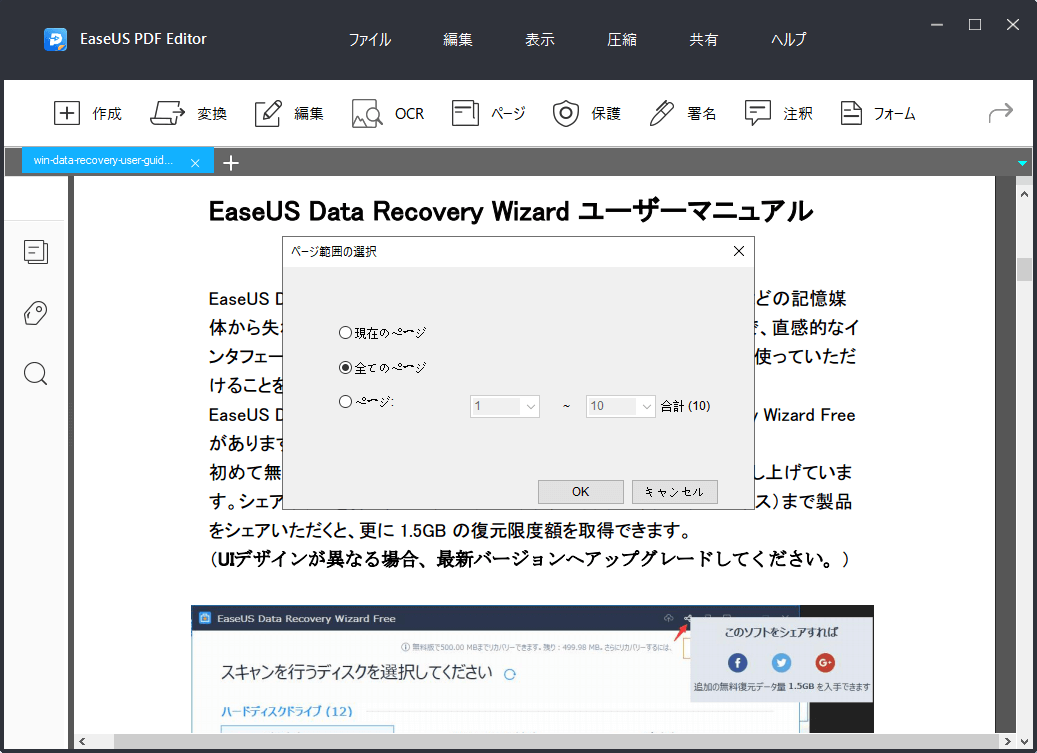Select the 全てのページ radio button
This screenshot has width=1037, height=753.
point(346,367)
